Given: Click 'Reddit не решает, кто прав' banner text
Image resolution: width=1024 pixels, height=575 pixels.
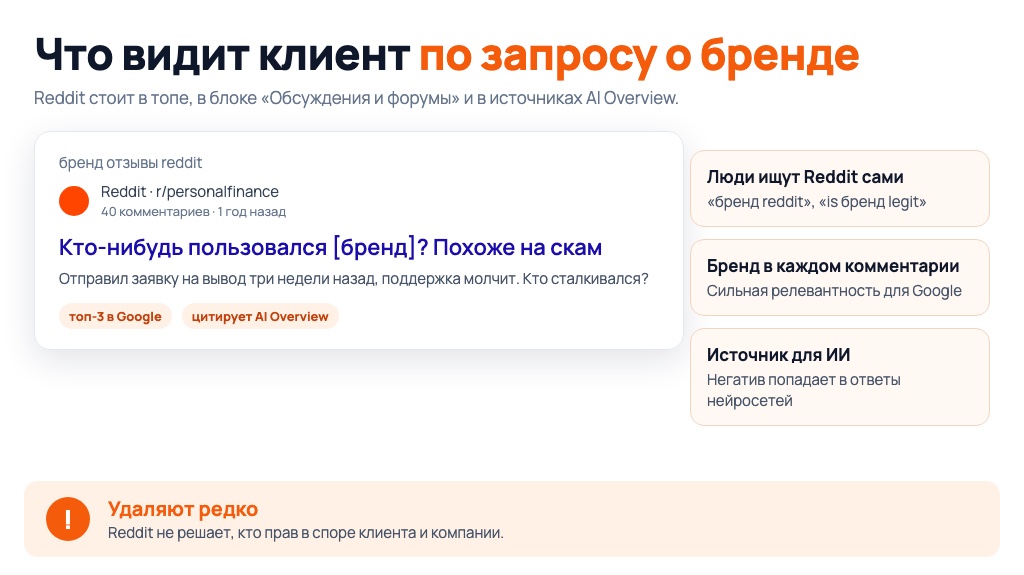Looking at the screenshot, I should [x=306, y=533].
